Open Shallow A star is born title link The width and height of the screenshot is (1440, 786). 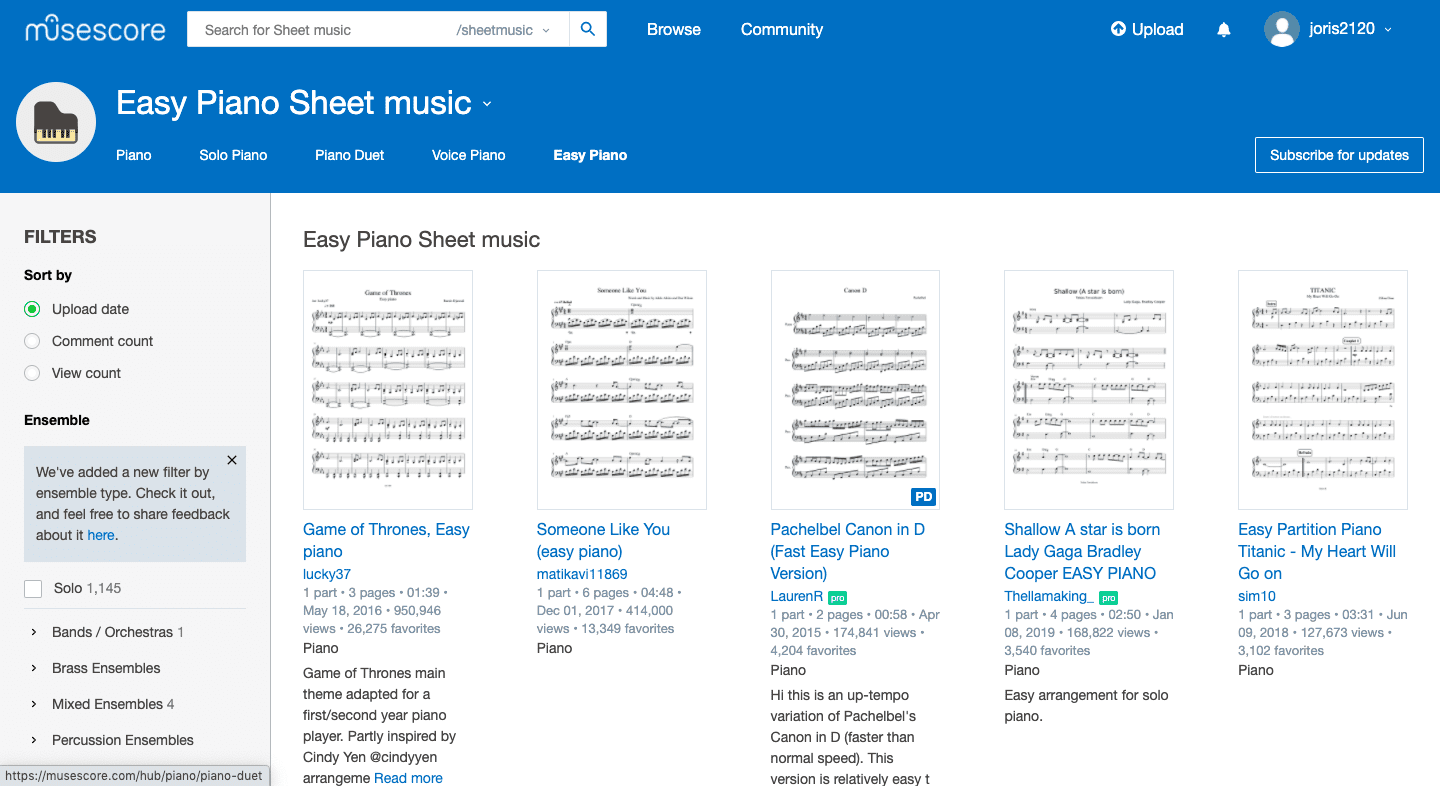pos(1082,551)
